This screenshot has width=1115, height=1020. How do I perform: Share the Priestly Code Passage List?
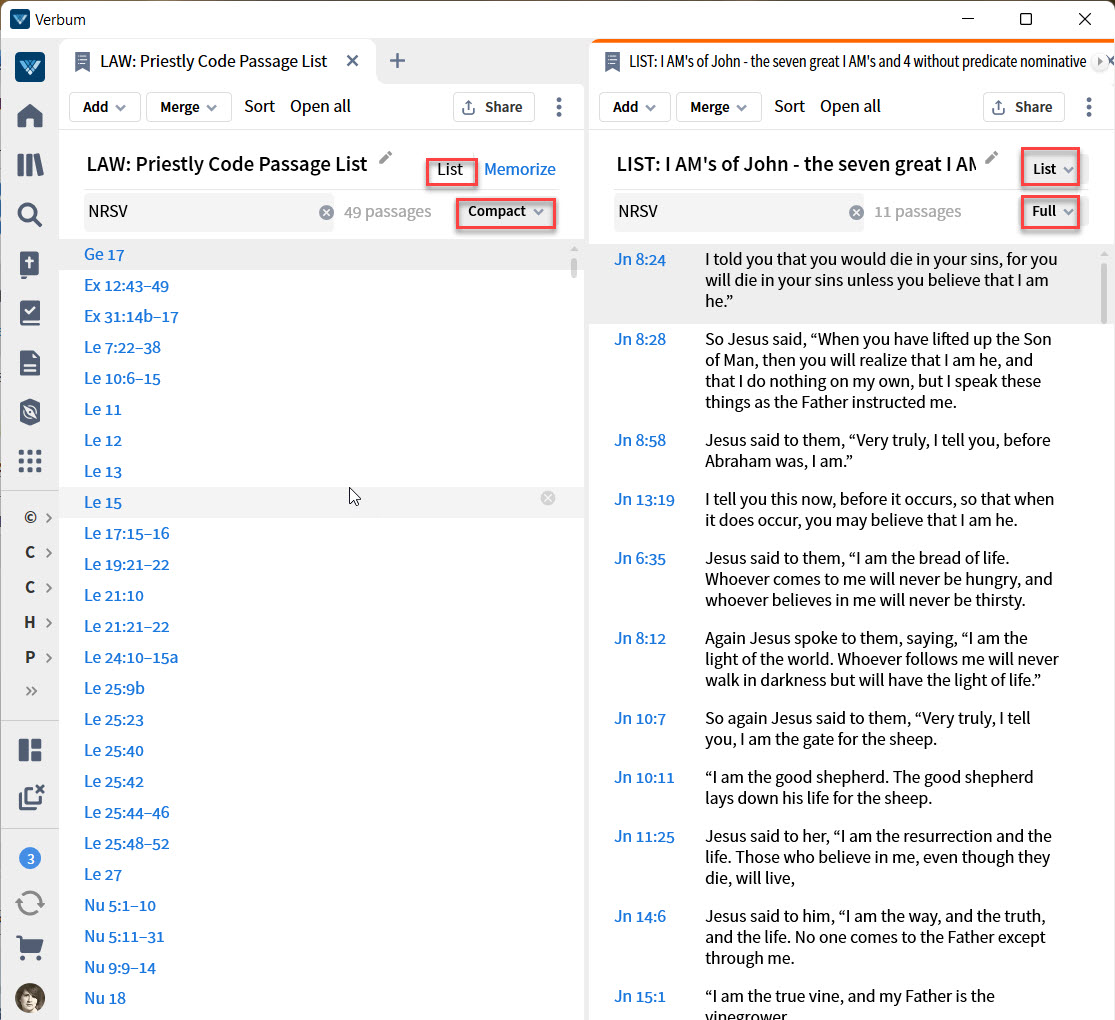[x=493, y=106]
